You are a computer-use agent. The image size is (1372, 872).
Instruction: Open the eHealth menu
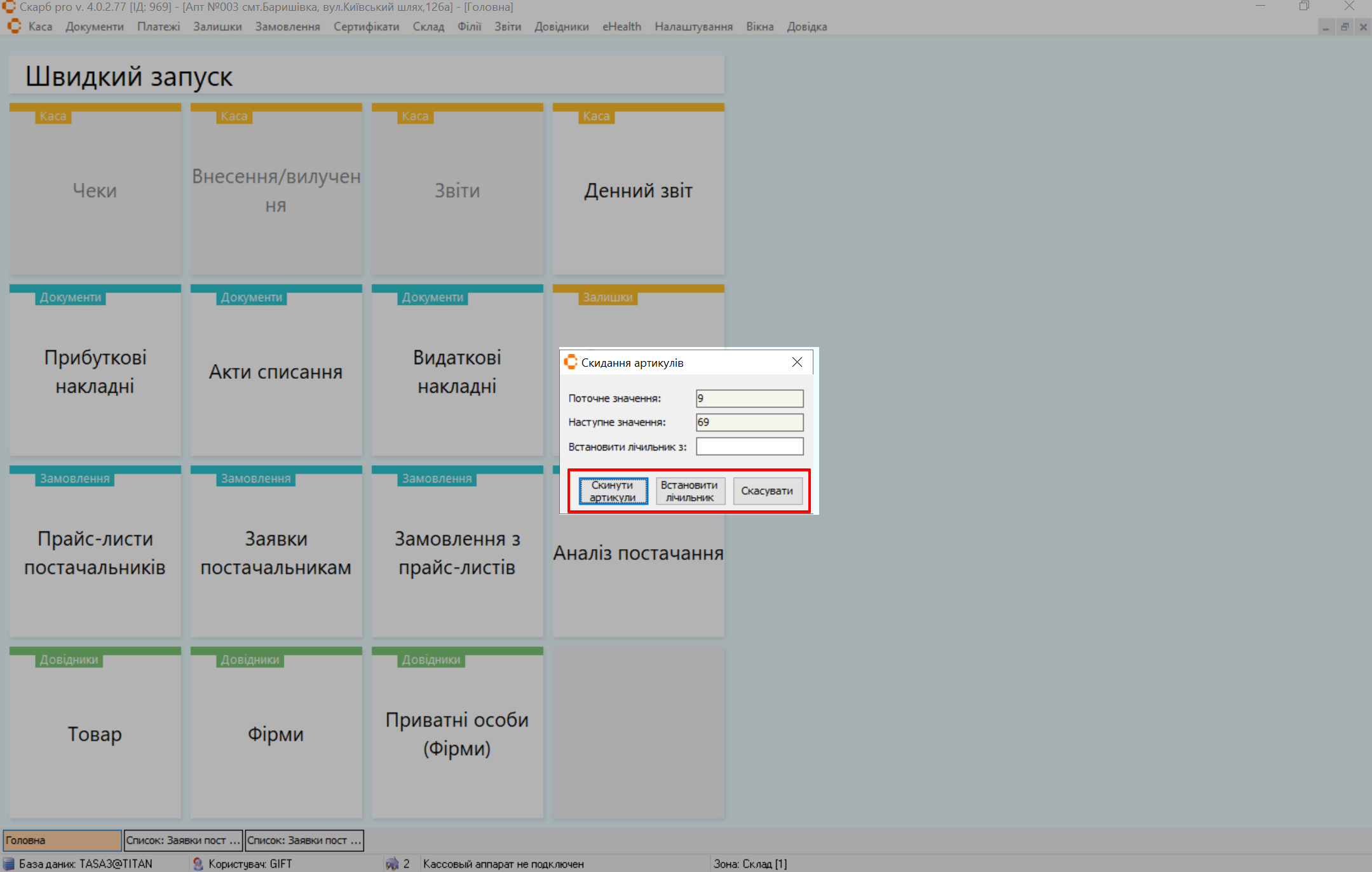click(x=621, y=27)
